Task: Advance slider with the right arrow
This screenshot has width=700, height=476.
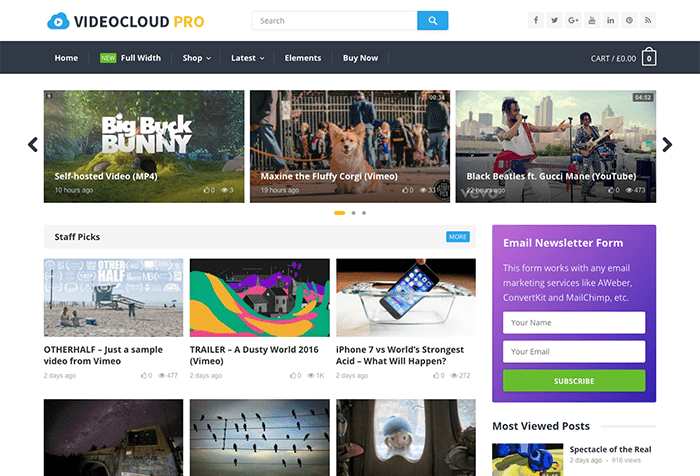Action: pos(667,145)
